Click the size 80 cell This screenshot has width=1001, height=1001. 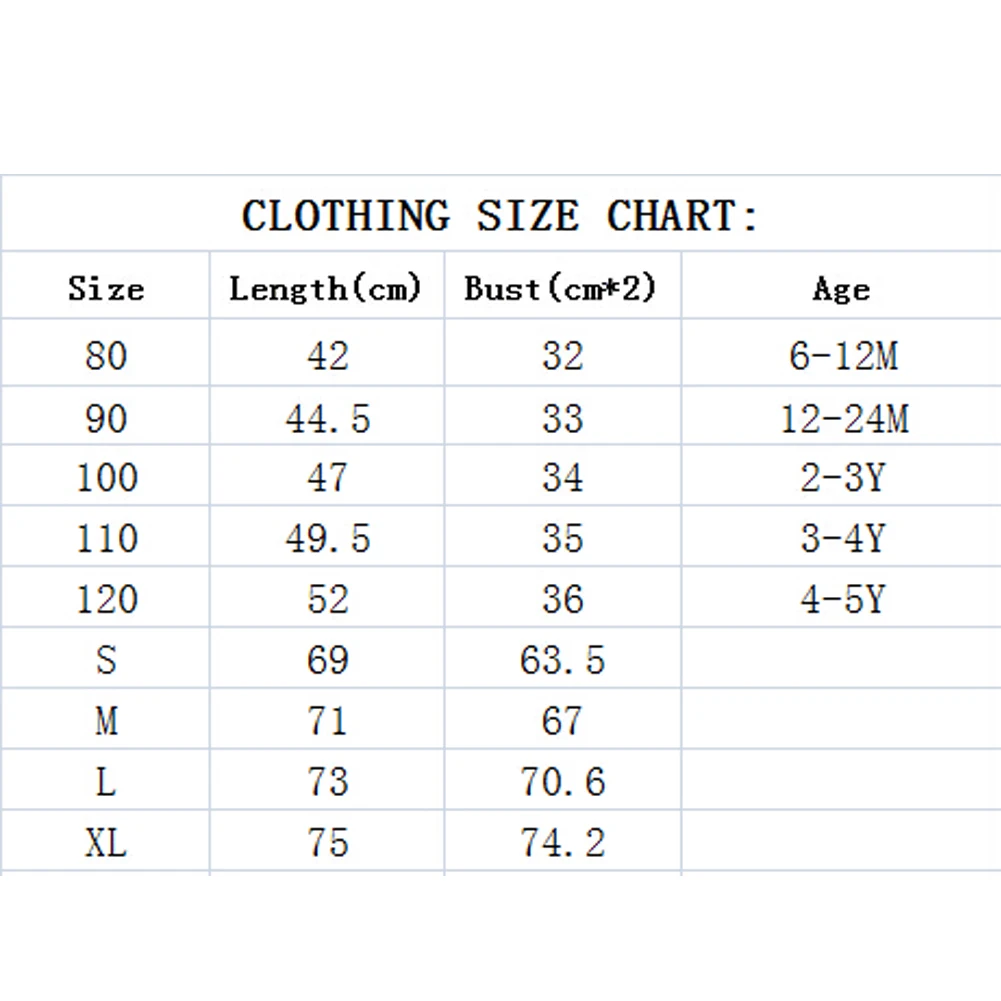tap(106, 356)
